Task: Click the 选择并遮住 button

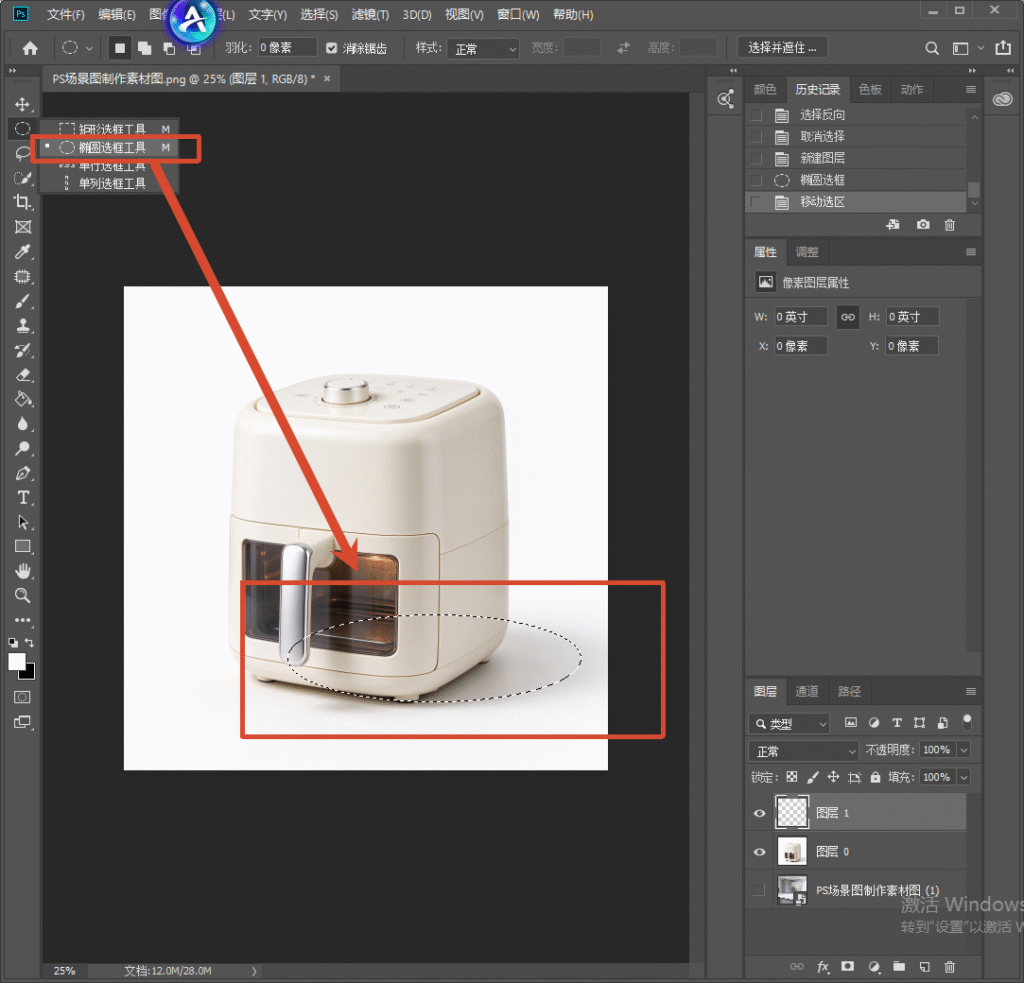Action: point(782,48)
